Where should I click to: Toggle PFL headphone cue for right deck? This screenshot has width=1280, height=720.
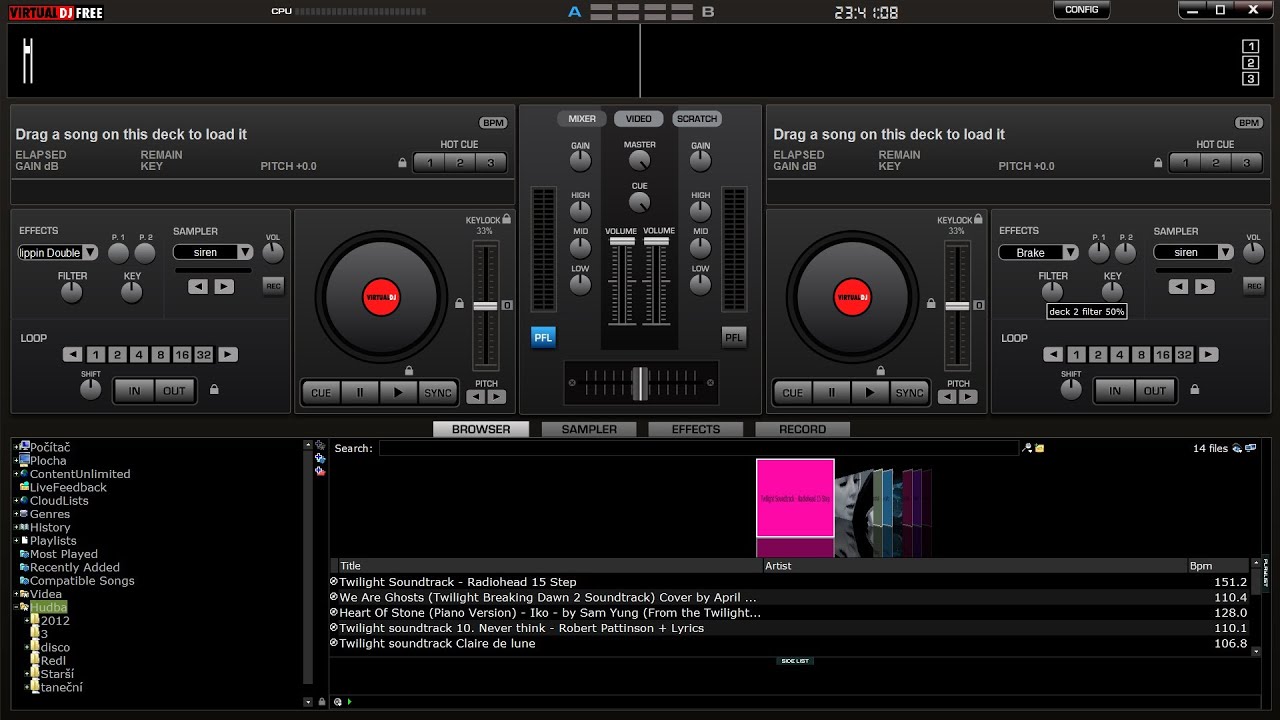pos(734,338)
